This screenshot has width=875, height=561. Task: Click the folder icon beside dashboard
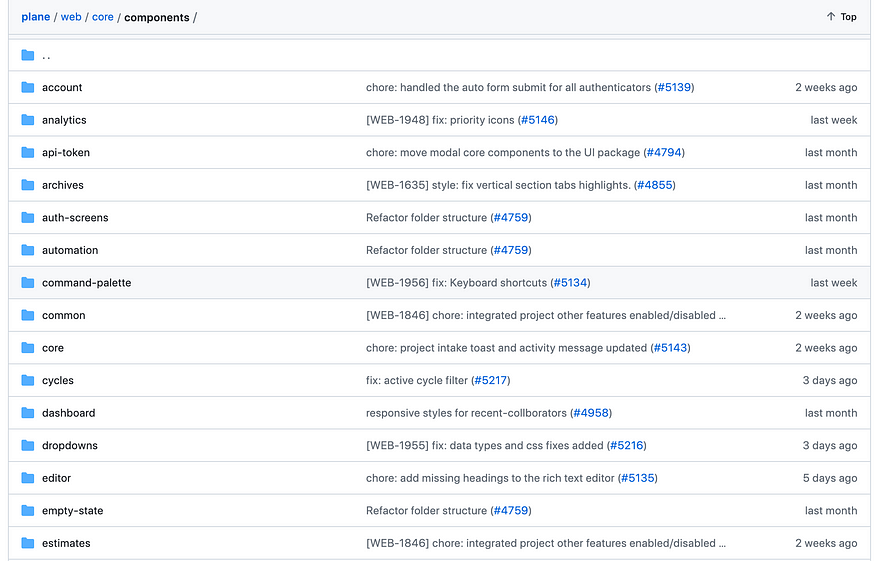[27, 413]
